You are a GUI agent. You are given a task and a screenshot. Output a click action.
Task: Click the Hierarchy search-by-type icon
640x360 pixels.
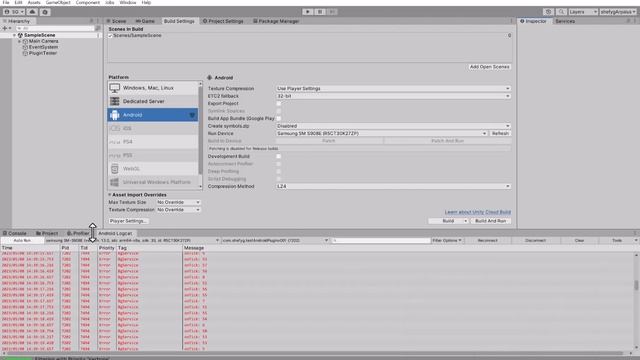[x=98, y=28]
